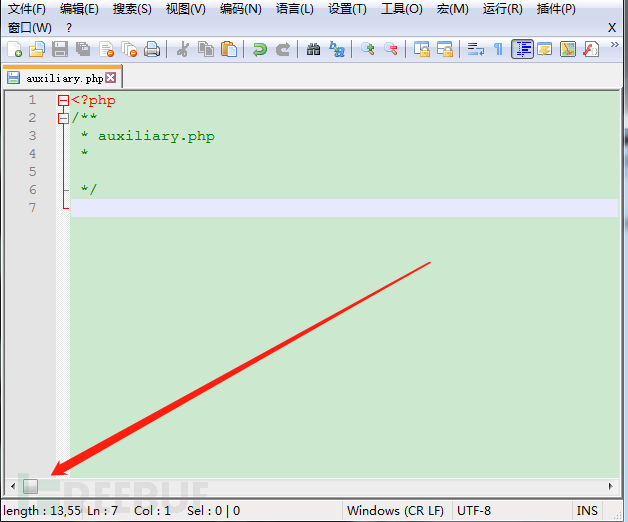This screenshot has width=628, height=522.
Task: Click the horizontal scrollbar thumb
Action: (x=30, y=486)
